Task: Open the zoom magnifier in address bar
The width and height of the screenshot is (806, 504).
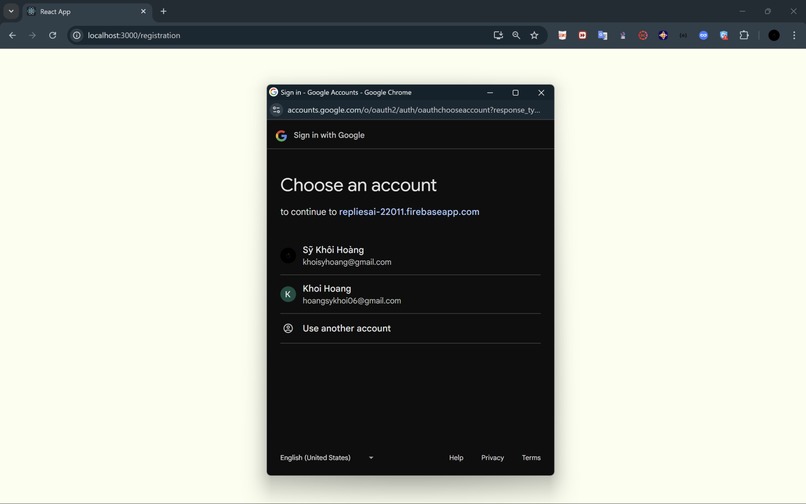Action: coord(516,35)
